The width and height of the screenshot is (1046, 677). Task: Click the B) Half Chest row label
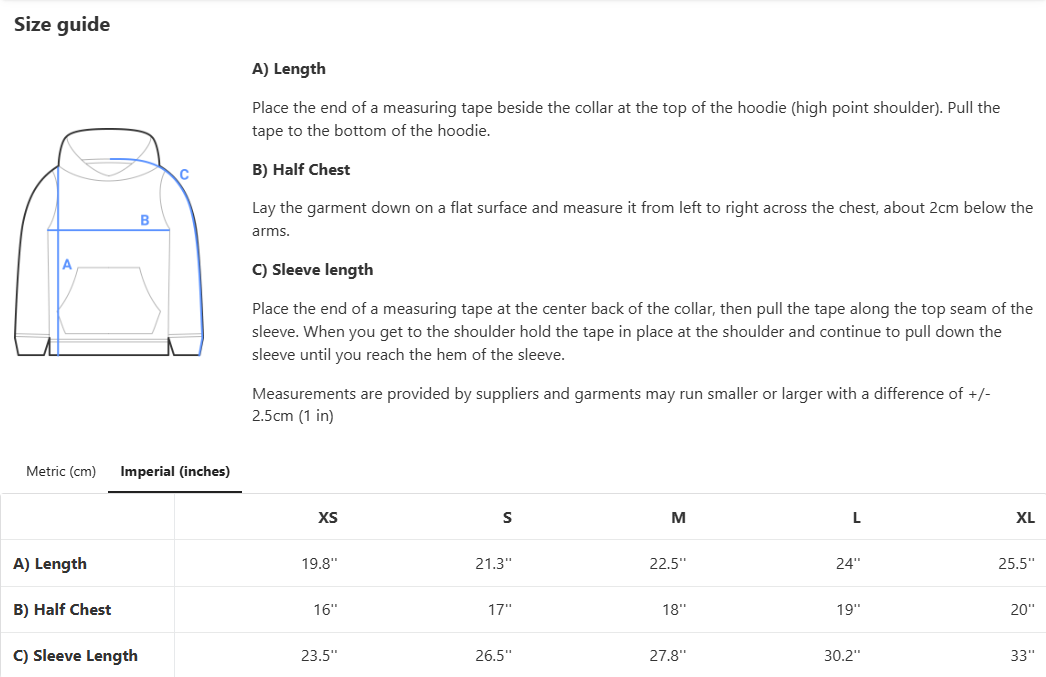(x=62, y=610)
